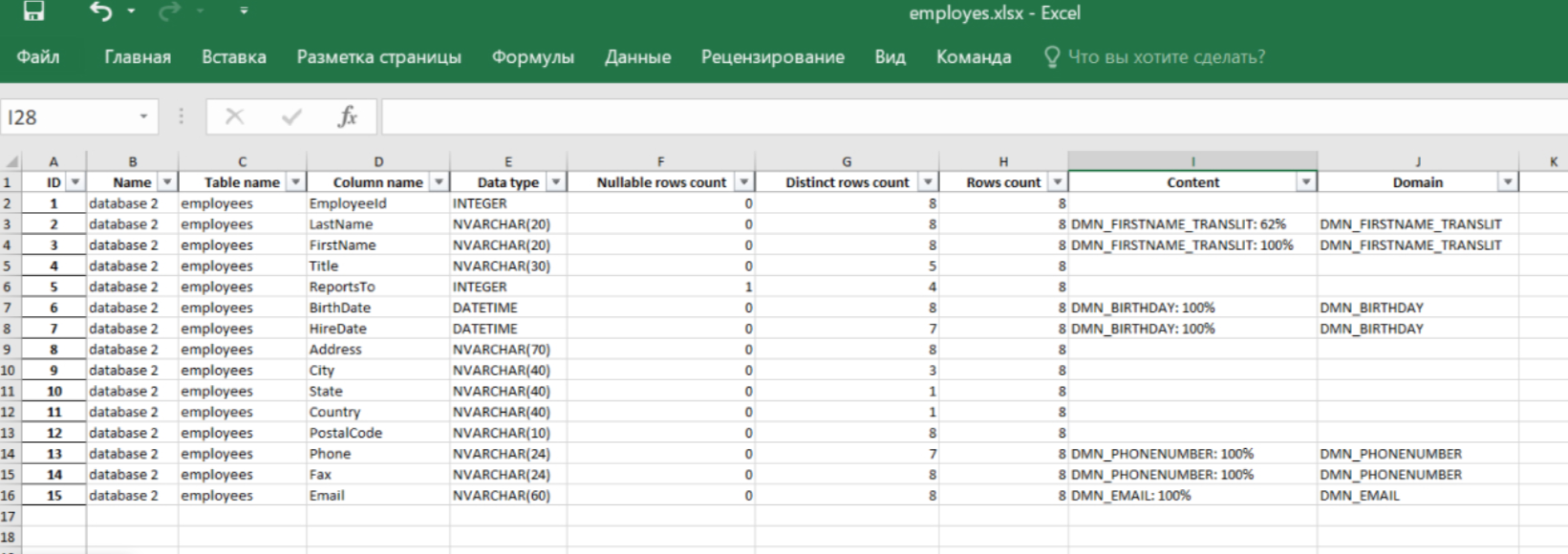This screenshot has width=1568, height=554.
Task: Click the Select All corner triangle
Action: 11,161
